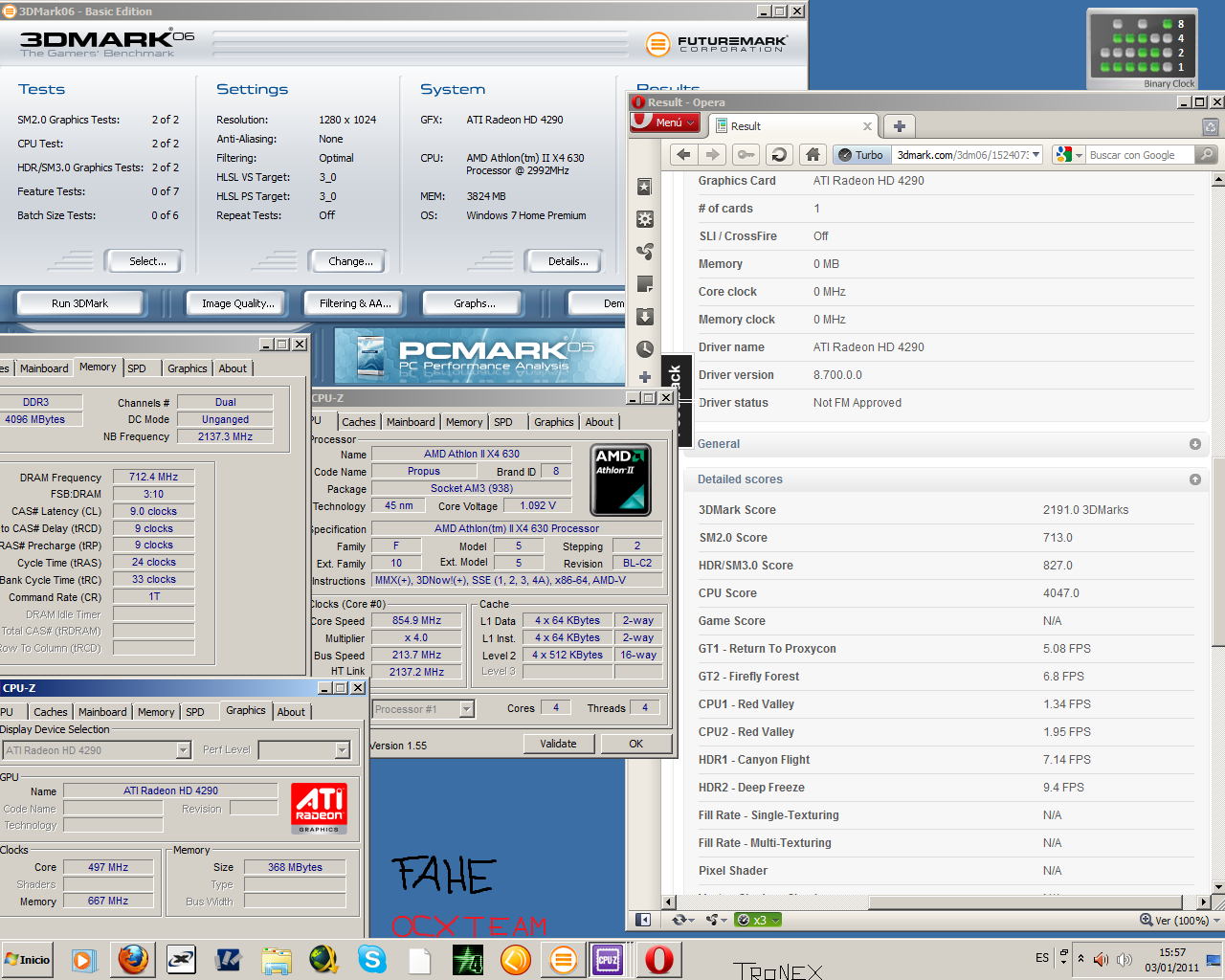Toggle Opera panel sidebar from status bar
The height and width of the screenshot is (980, 1225).
tap(643, 920)
